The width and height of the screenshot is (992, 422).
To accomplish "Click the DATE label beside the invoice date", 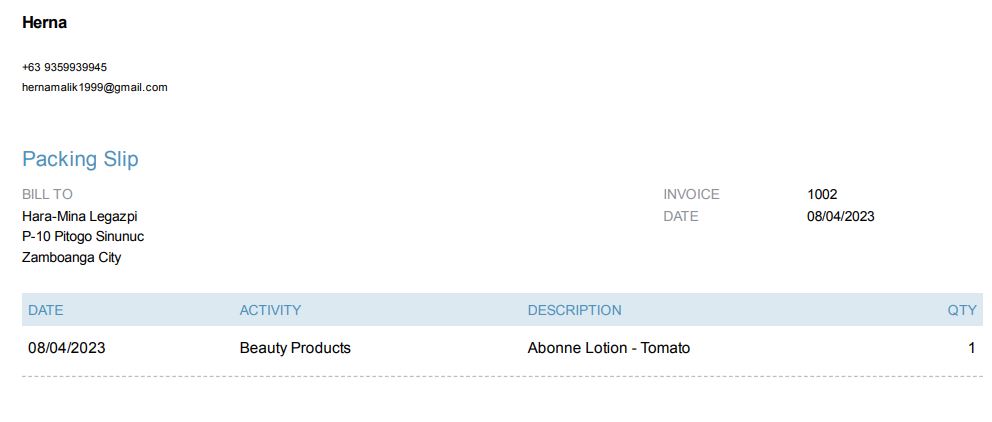I will tap(681, 216).
